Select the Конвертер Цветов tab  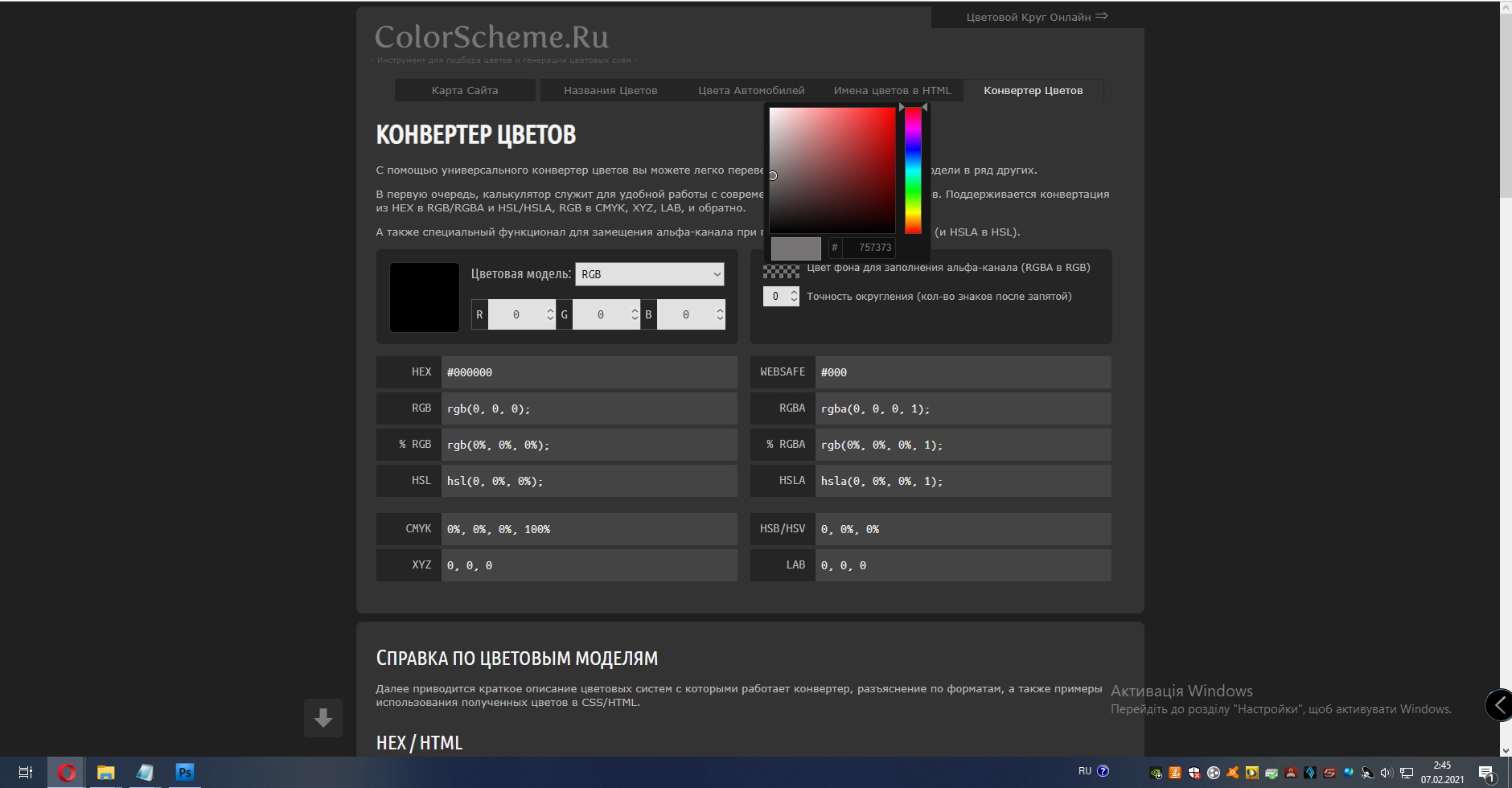pyautogui.click(x=1033, y=90)
